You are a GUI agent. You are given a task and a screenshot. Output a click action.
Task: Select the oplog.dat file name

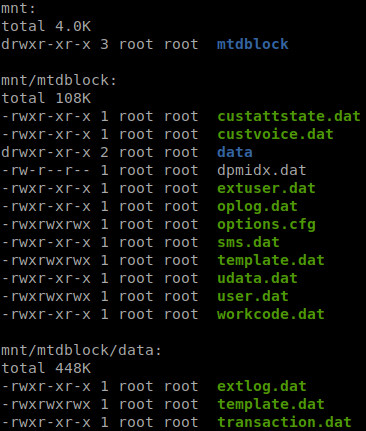pyautogui.click(x=257, y=207)
